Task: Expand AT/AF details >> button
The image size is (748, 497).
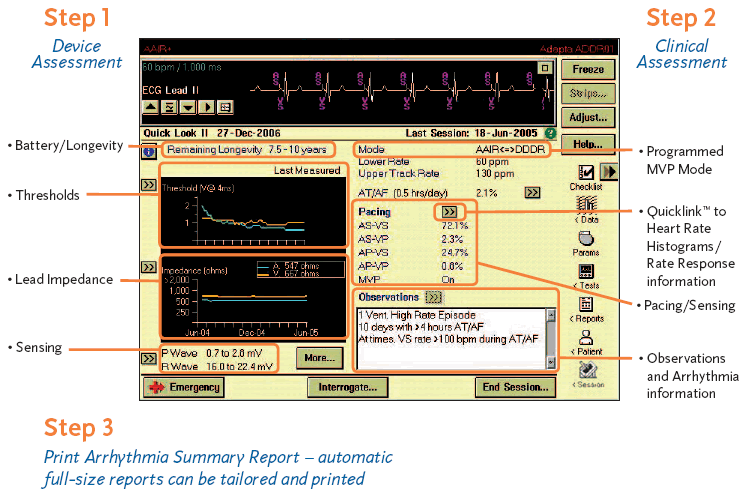Action: tap(532, 192)
